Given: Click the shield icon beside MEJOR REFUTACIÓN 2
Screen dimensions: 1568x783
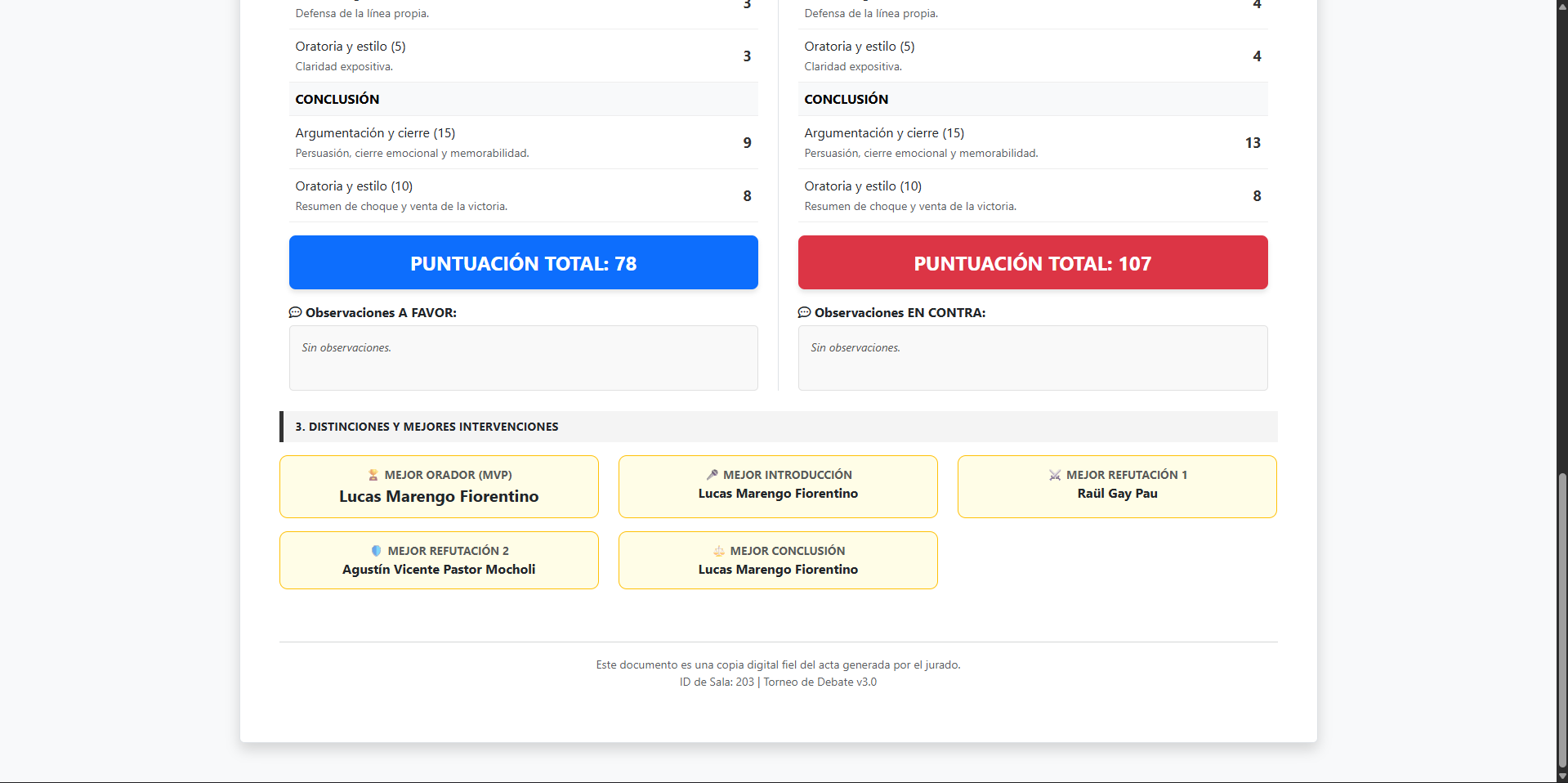Looking at the screenshot, I should [x=377, y=551].
